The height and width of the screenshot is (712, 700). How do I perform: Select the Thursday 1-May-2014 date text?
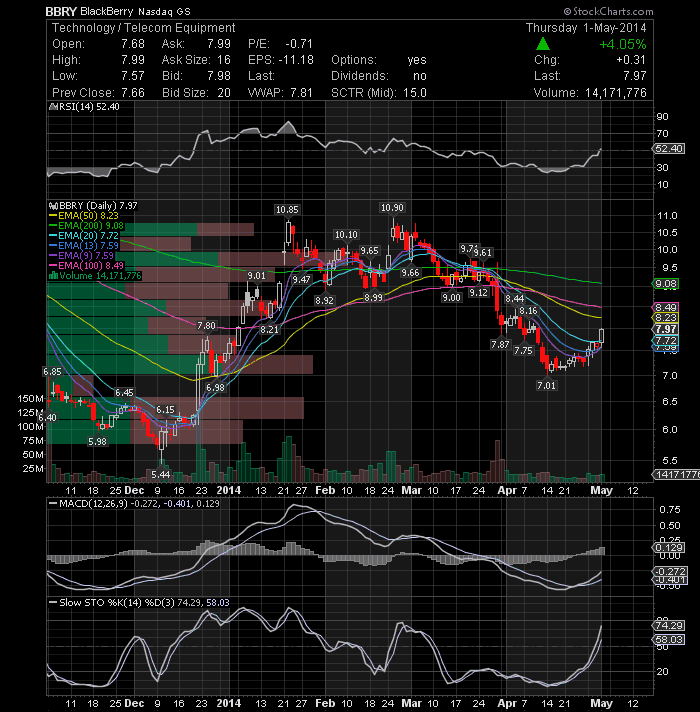(586, 28)
